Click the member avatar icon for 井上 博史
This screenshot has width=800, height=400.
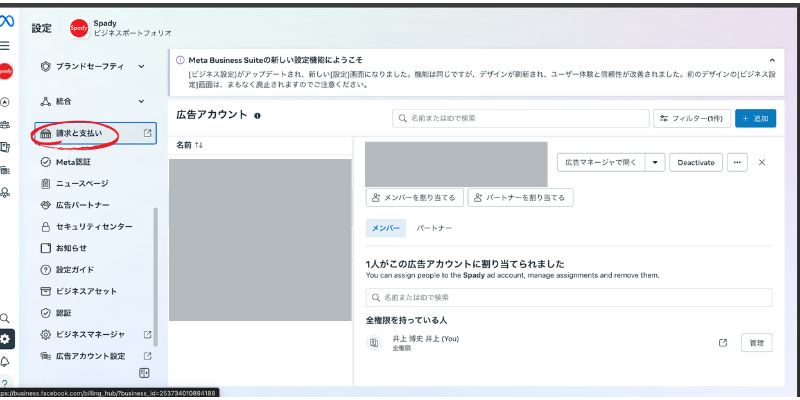(374, 343)
